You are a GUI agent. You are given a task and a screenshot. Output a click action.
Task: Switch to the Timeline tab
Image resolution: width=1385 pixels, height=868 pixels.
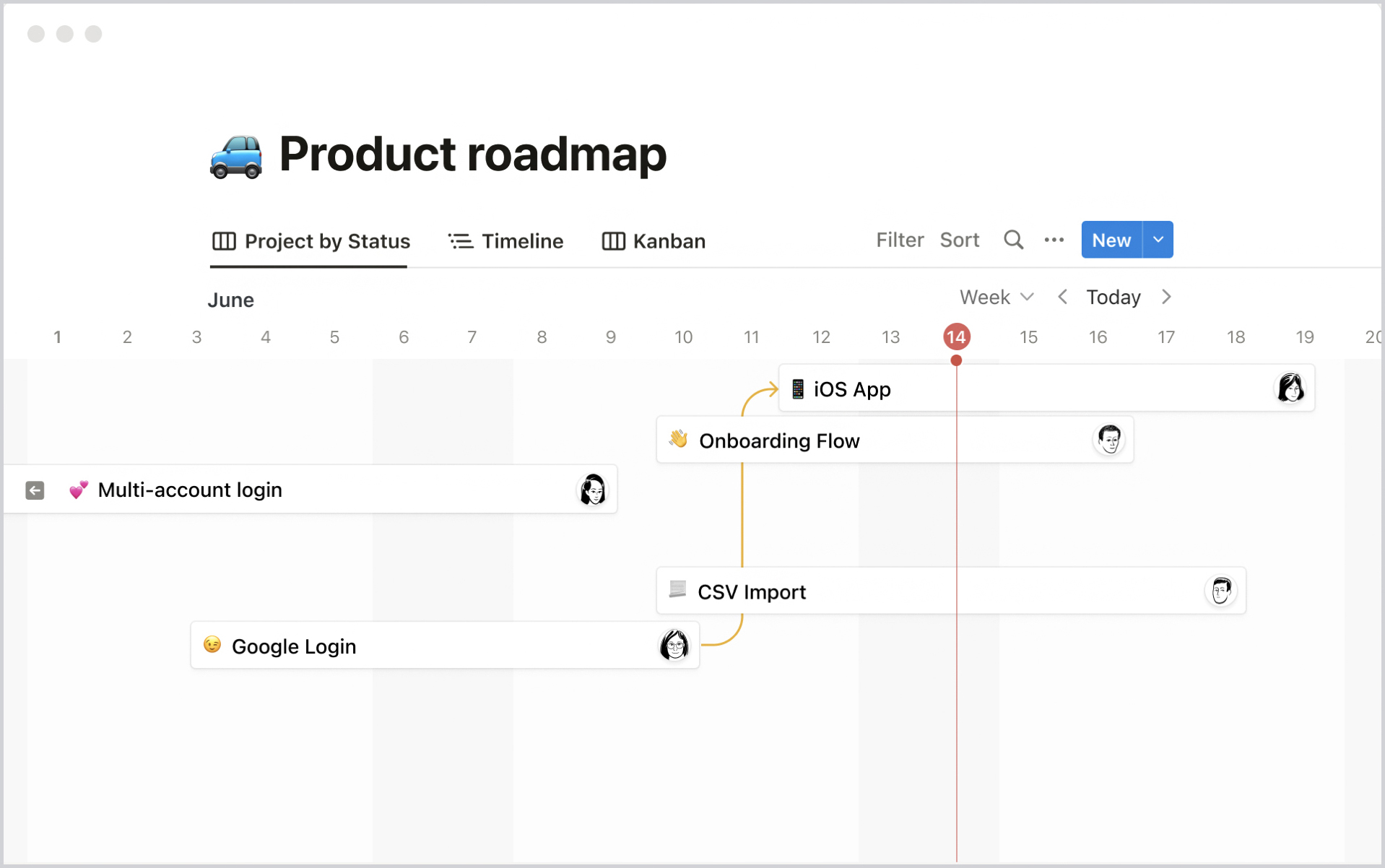(505, 241)
